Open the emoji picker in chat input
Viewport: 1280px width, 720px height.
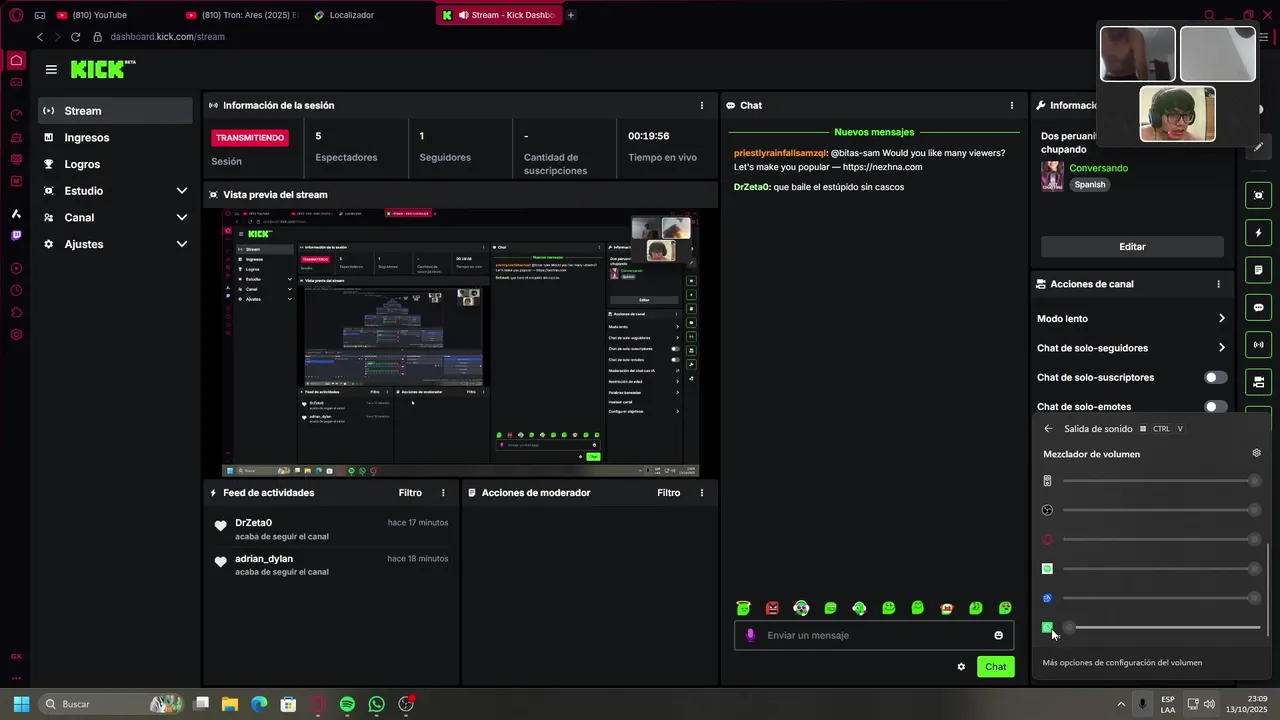(x=998, y=636)
